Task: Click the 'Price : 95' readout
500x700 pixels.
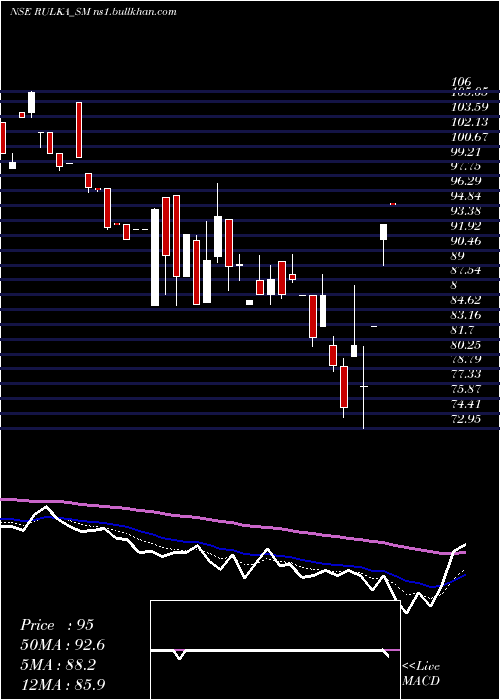Action: (x=57, y=625)
